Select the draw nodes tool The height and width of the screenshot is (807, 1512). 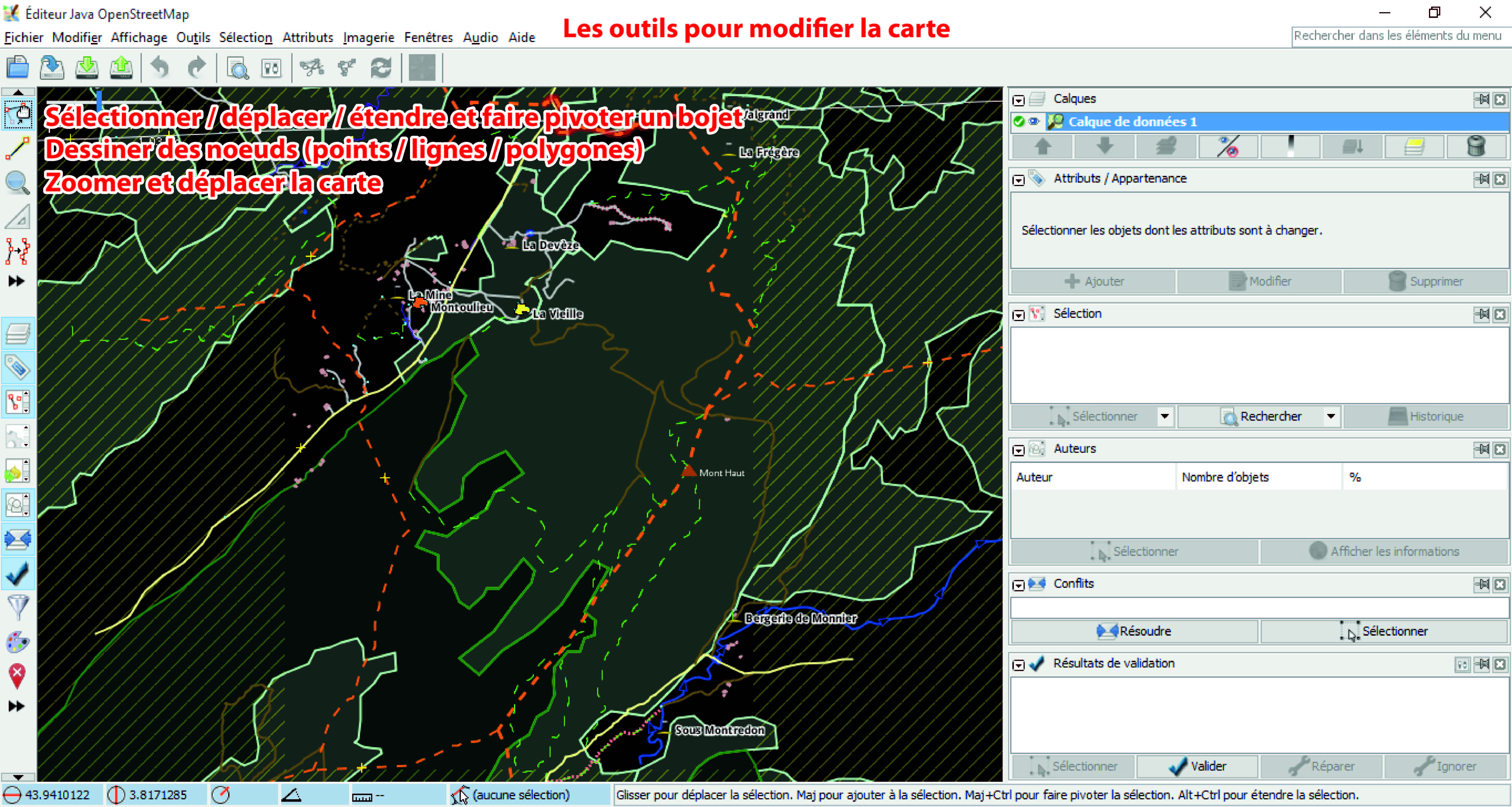[x=18, y=148]
